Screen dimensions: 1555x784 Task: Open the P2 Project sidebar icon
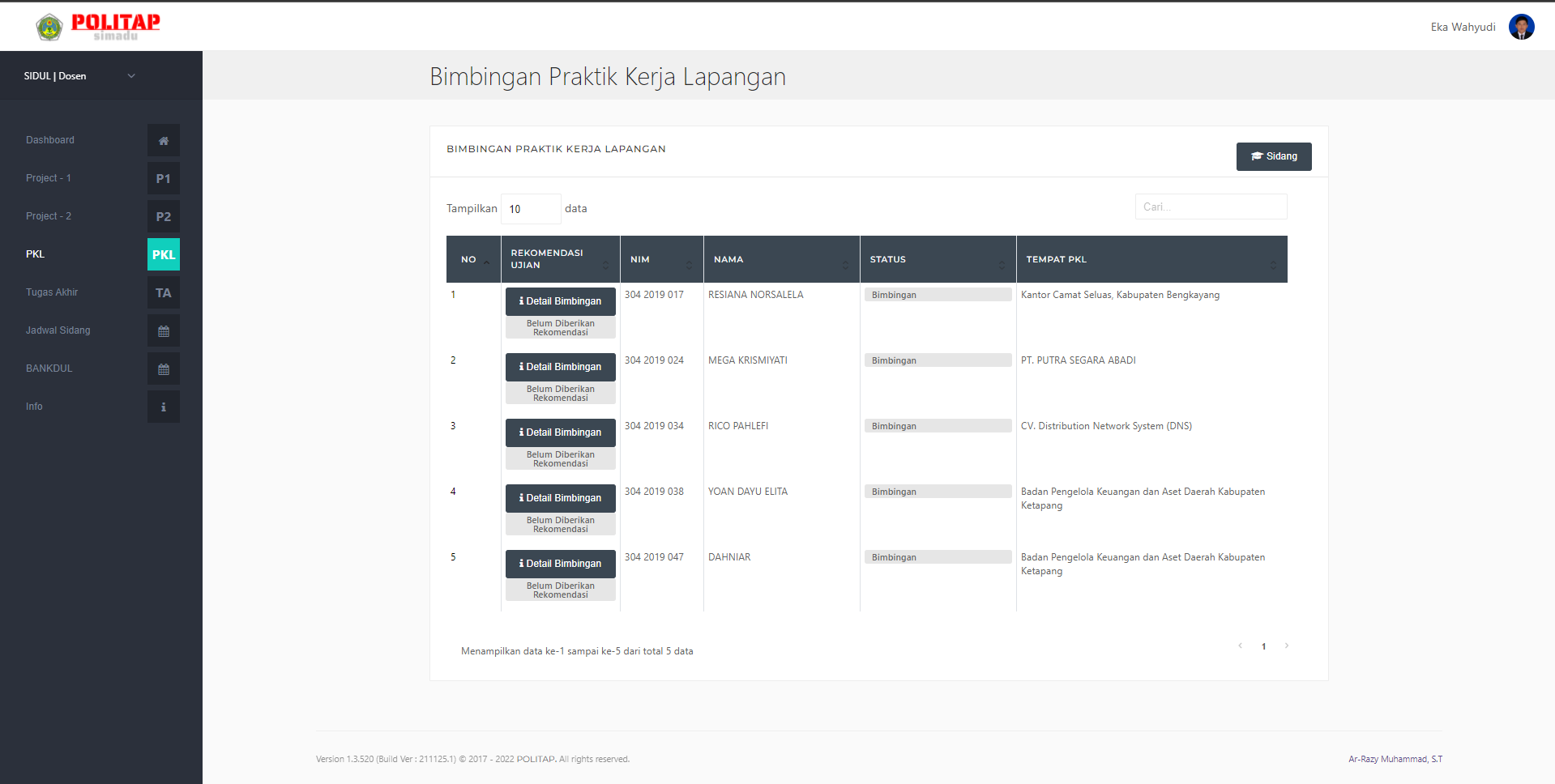[x=163, y=216]
